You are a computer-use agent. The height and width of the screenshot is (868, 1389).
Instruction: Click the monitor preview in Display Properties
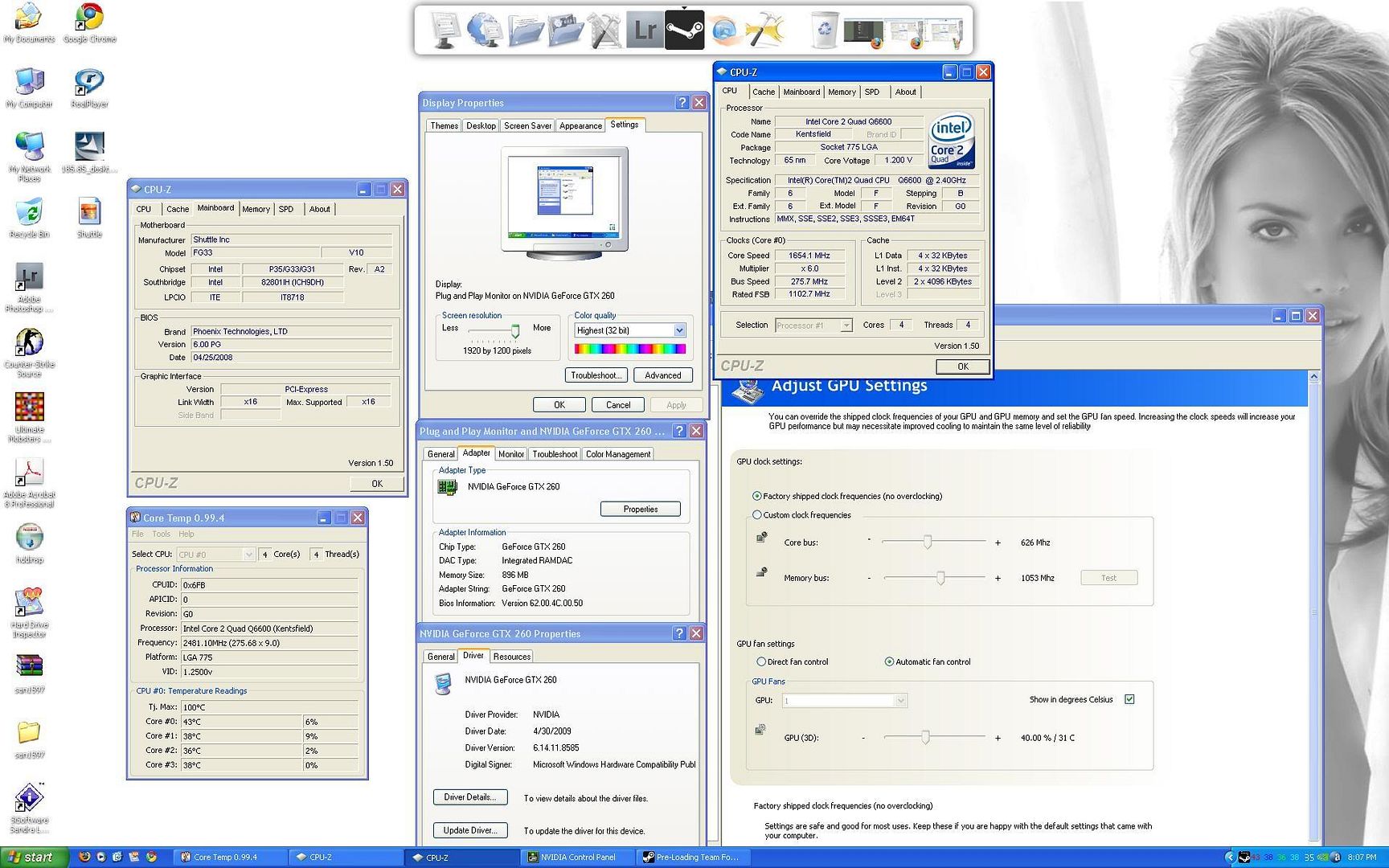click(564, 203)
